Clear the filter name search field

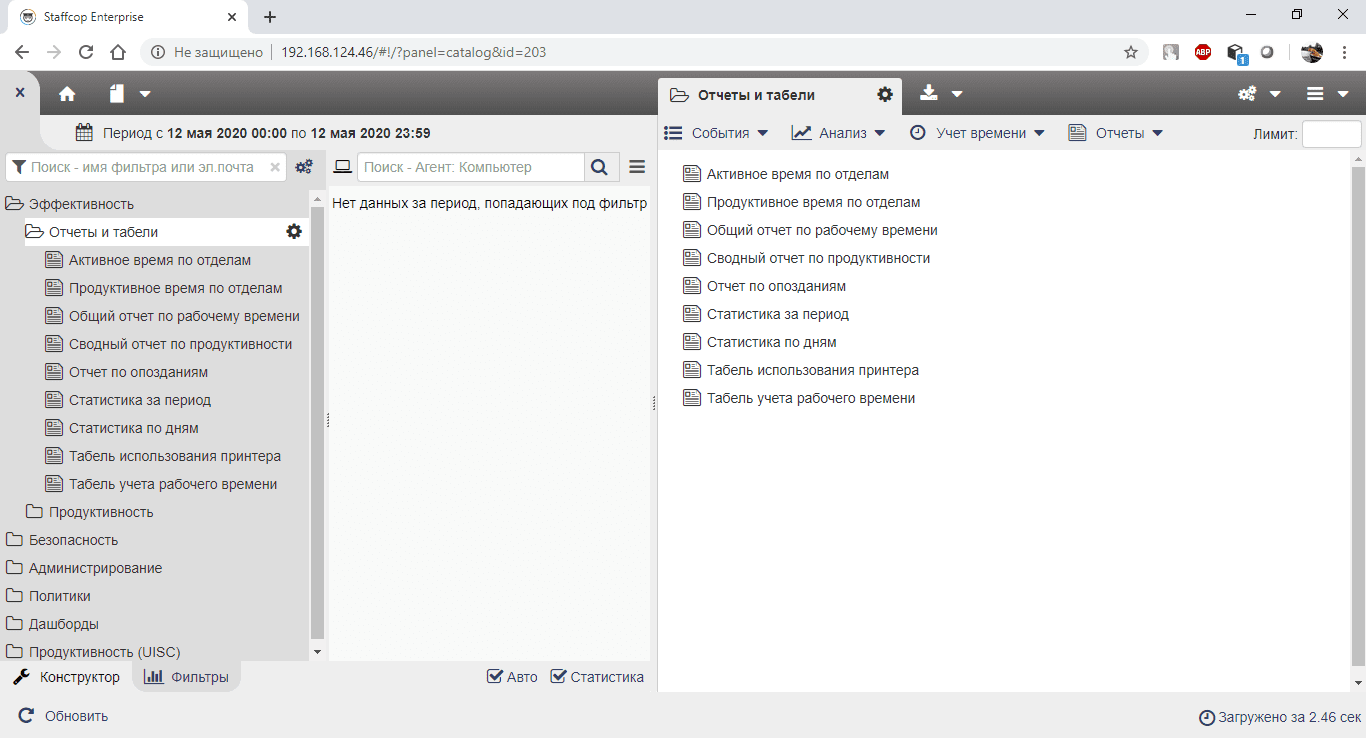[x=275, y=167]
